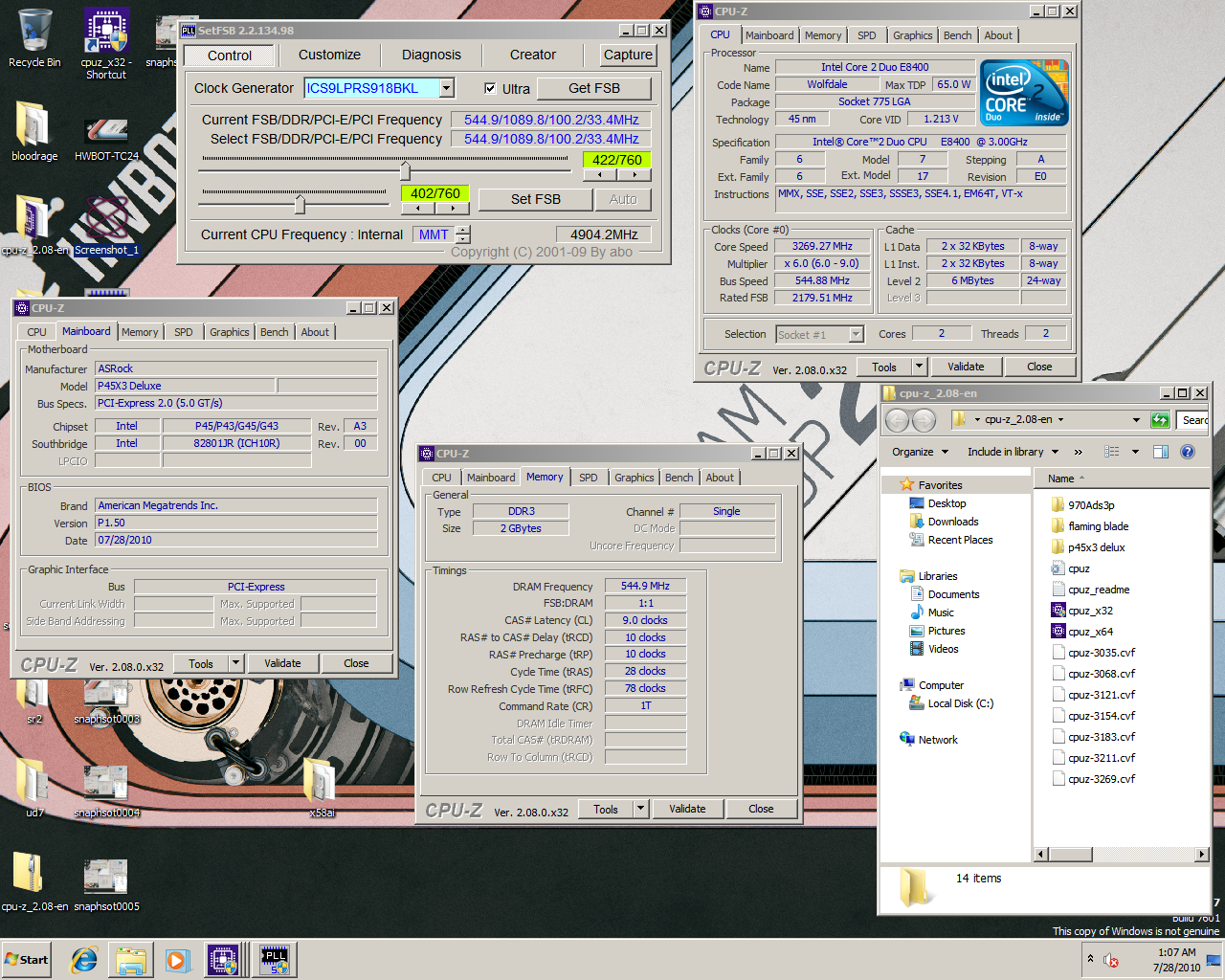Image resolution: width=1225 pixels, height=980 pixels.
Task: Select the cpuz_x32 application file
Action: point(1082,611)
